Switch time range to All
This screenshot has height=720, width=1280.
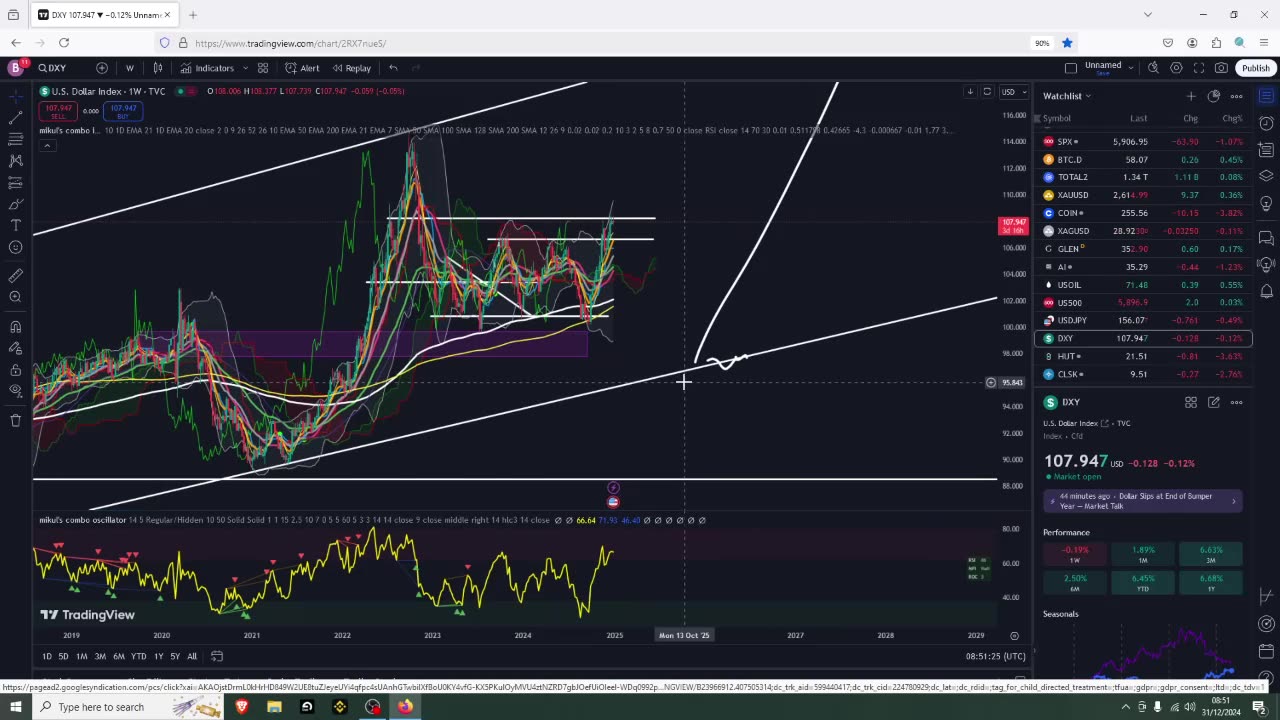(x=192, y=656)
